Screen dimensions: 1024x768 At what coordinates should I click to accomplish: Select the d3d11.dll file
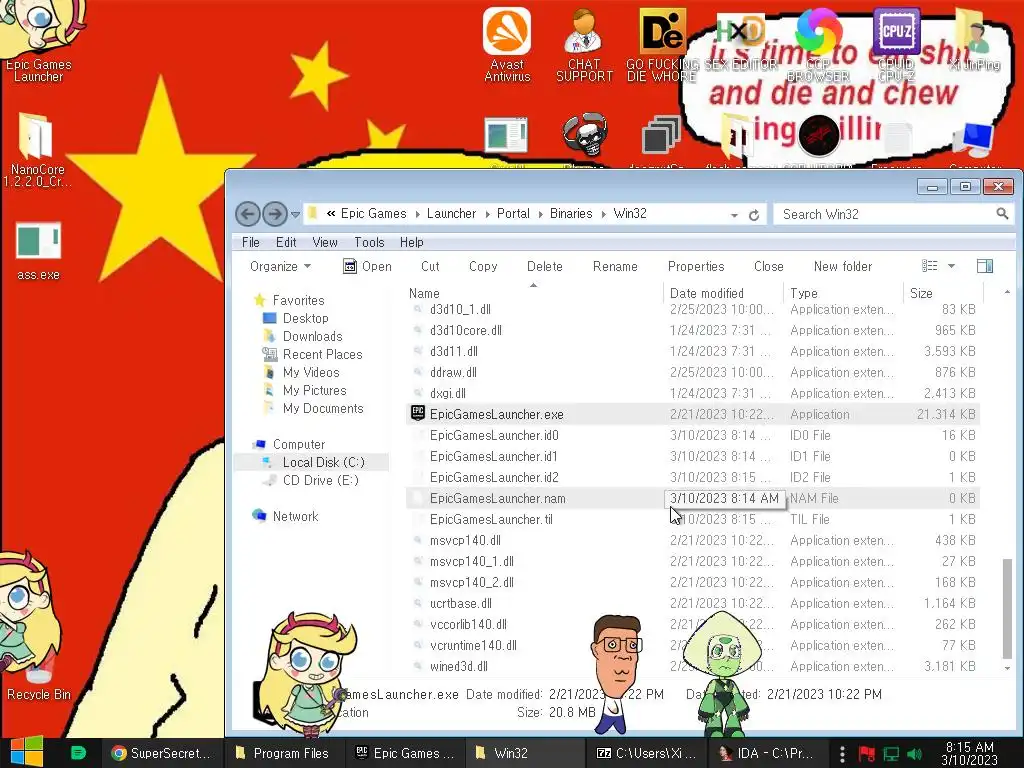coord(692,351)
